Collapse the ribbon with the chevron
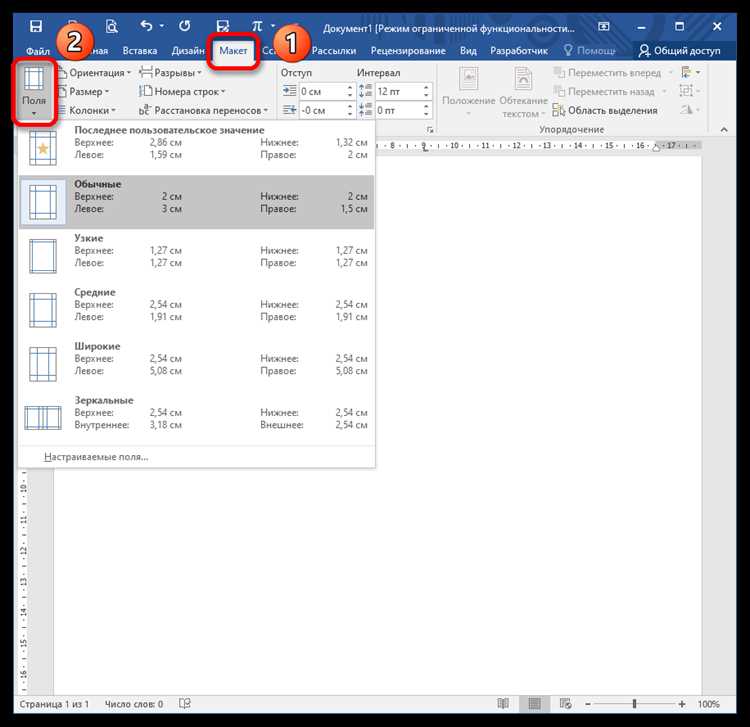The image size is (750, 727). pyautogui.click(x=724, y=130)
